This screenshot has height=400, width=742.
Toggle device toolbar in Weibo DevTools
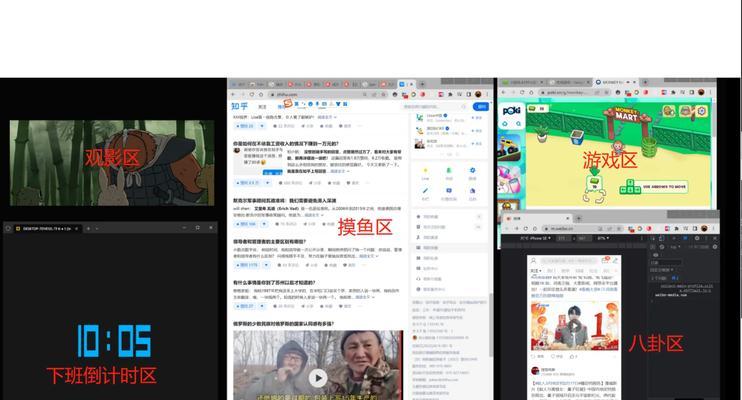661,238
